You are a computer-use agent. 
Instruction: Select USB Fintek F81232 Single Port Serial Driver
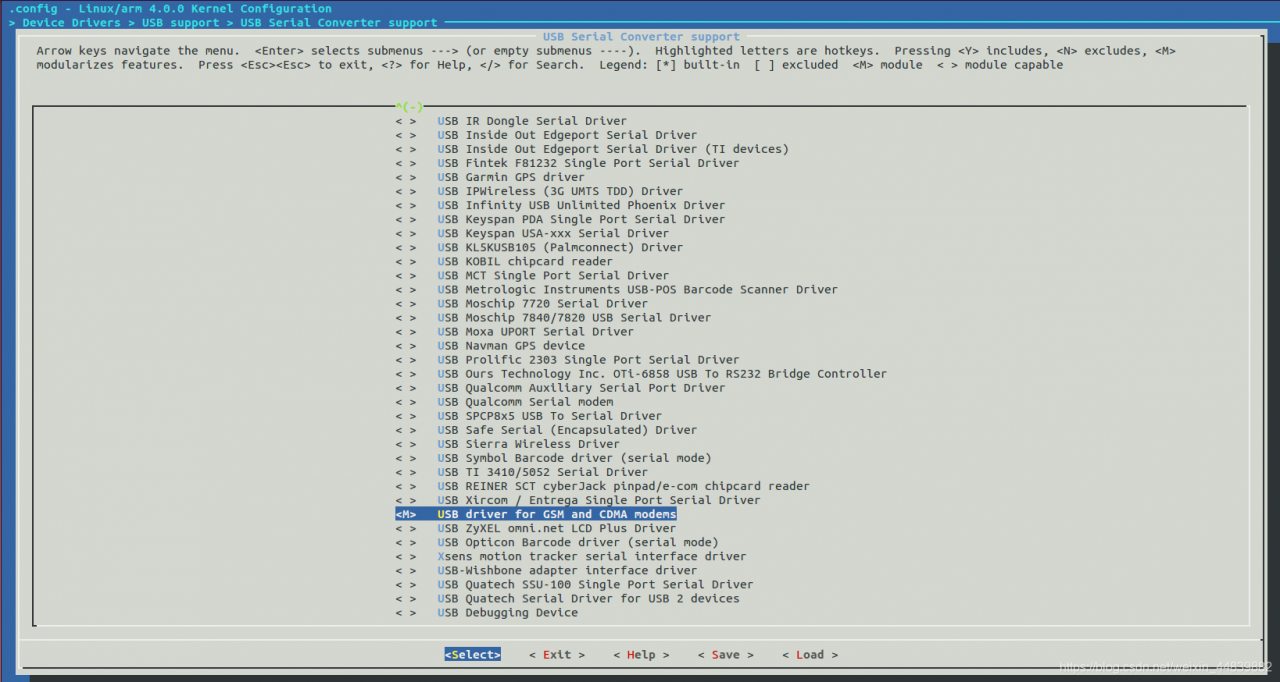(x=588, y=163)
